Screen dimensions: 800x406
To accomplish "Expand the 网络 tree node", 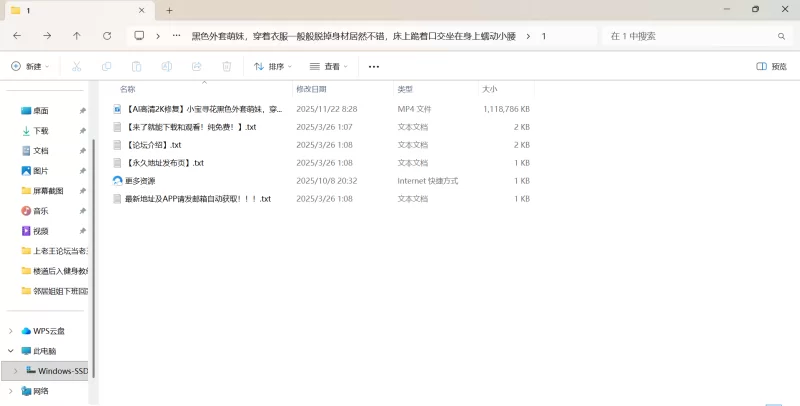I will click(x=11, y=391).
